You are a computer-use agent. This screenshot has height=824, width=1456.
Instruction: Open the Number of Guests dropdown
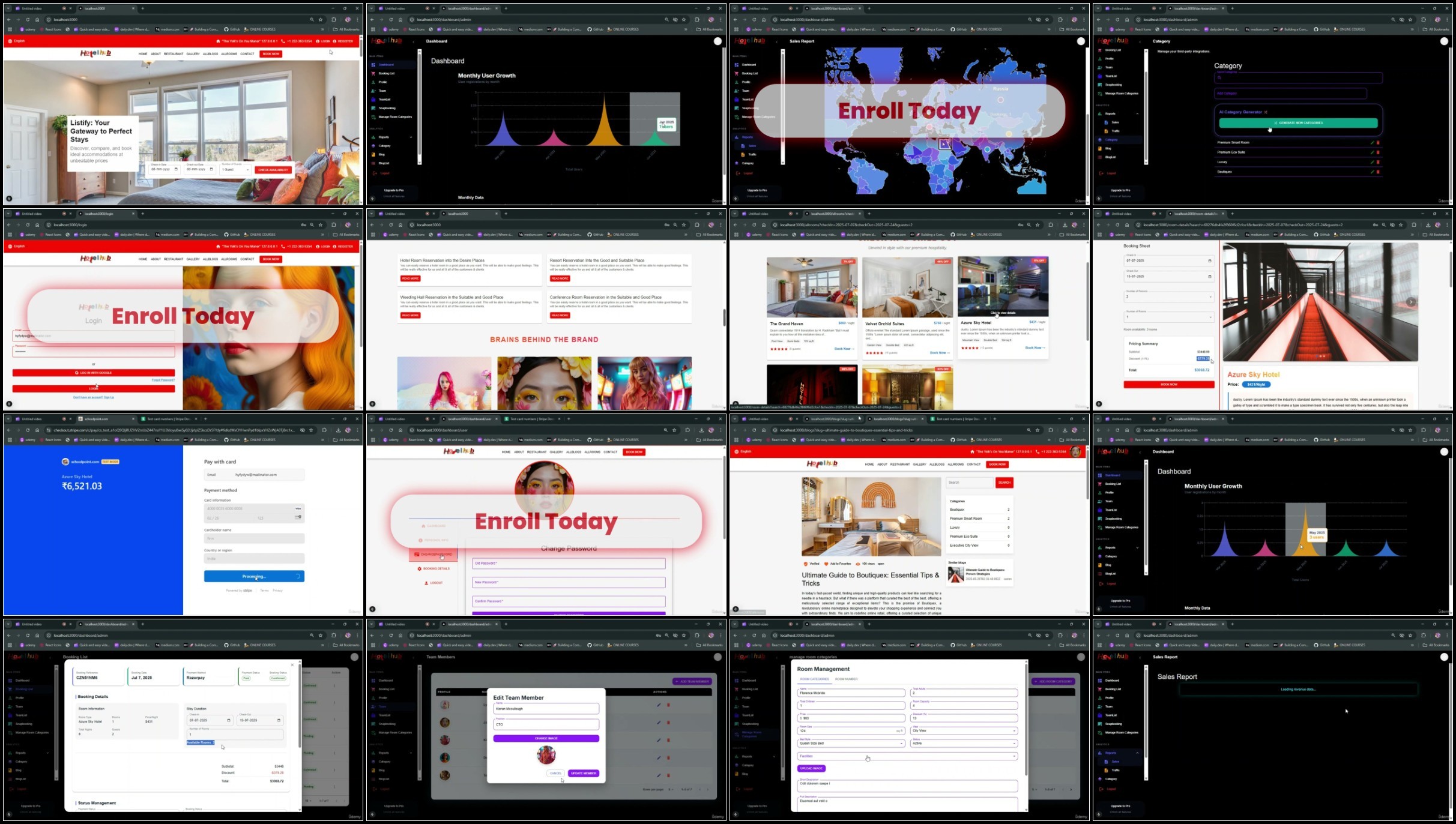click(235, 170)
